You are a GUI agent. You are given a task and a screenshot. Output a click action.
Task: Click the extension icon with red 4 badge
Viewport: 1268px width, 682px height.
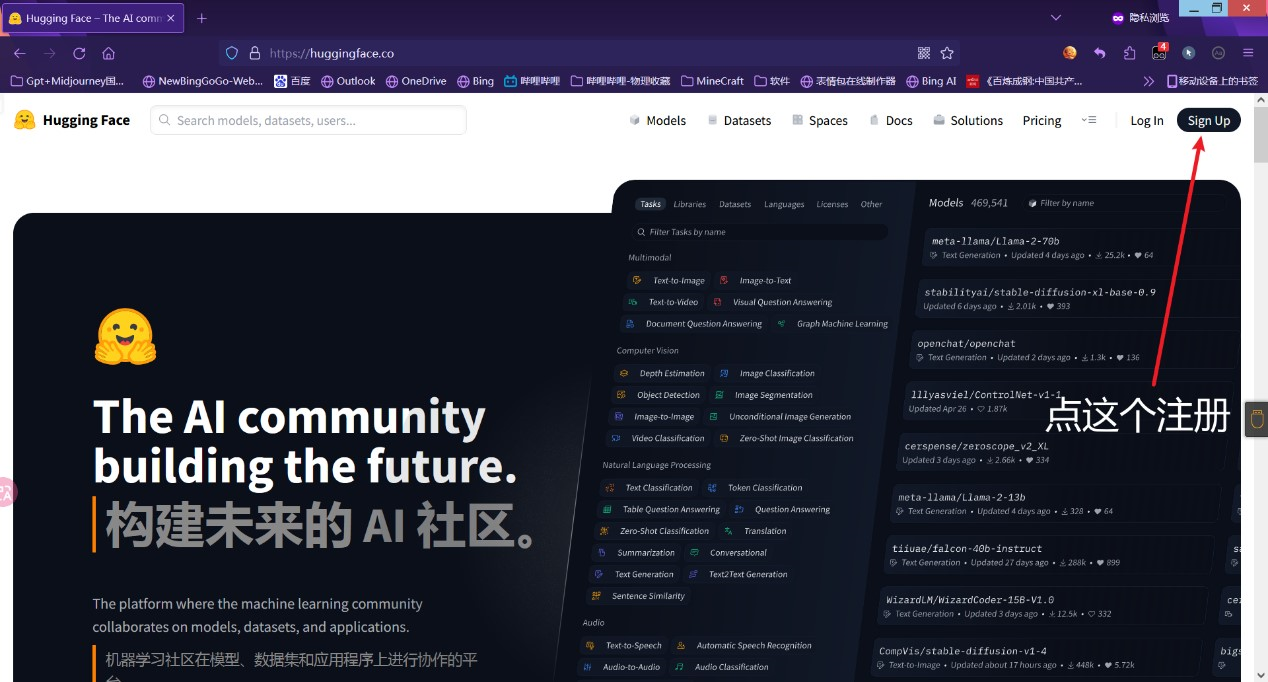click(1160, 52)
